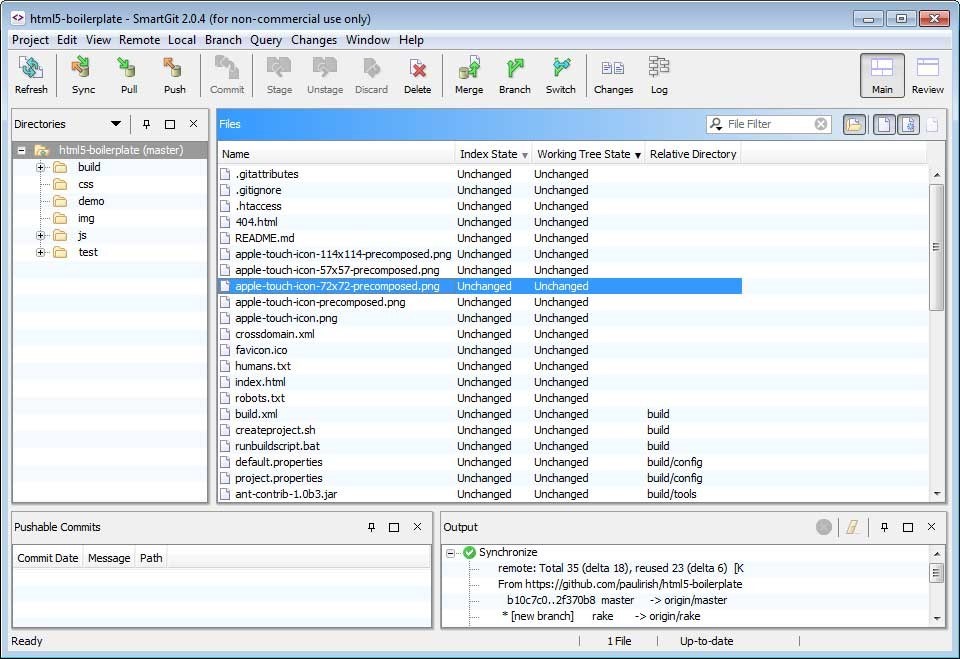Close the Output panel

coord(931,527)
